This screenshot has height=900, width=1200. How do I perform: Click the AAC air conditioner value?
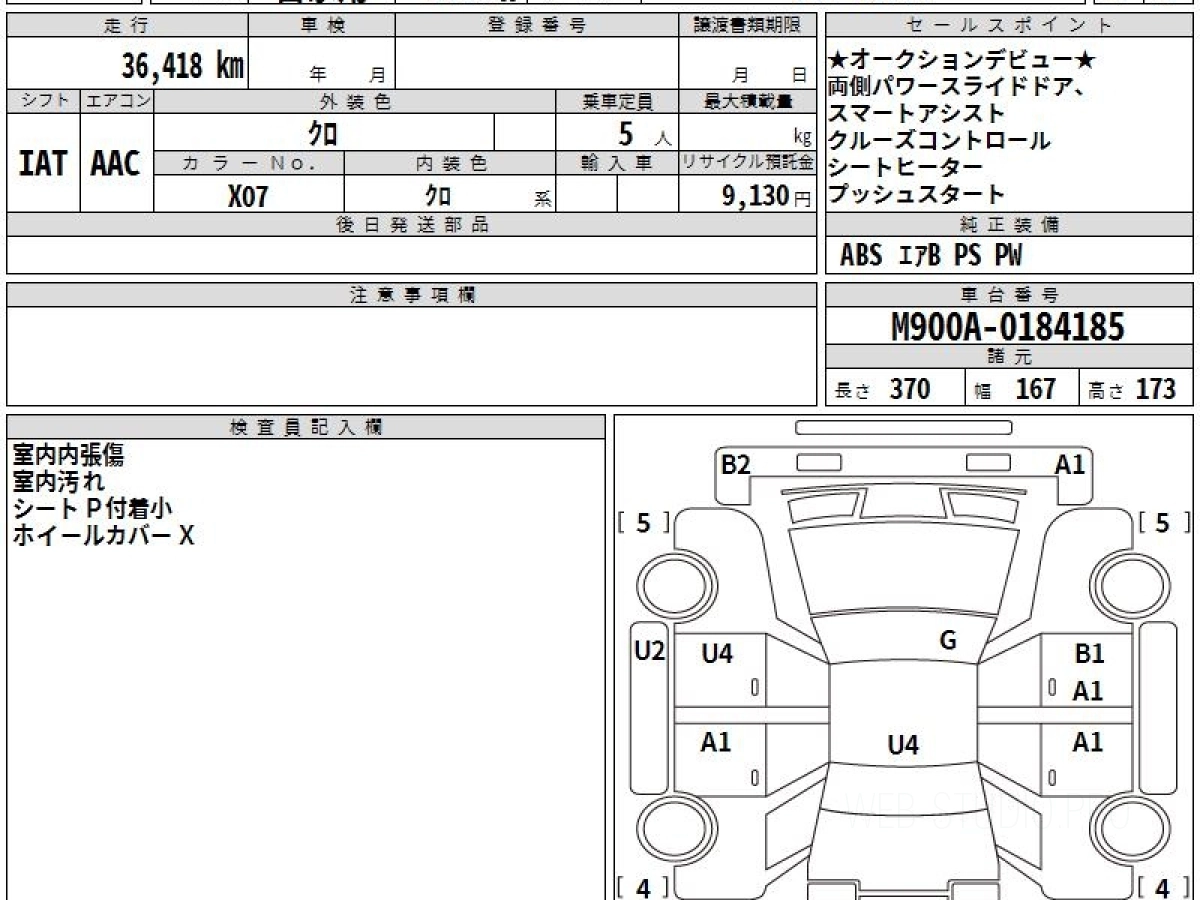pos(116,163)
